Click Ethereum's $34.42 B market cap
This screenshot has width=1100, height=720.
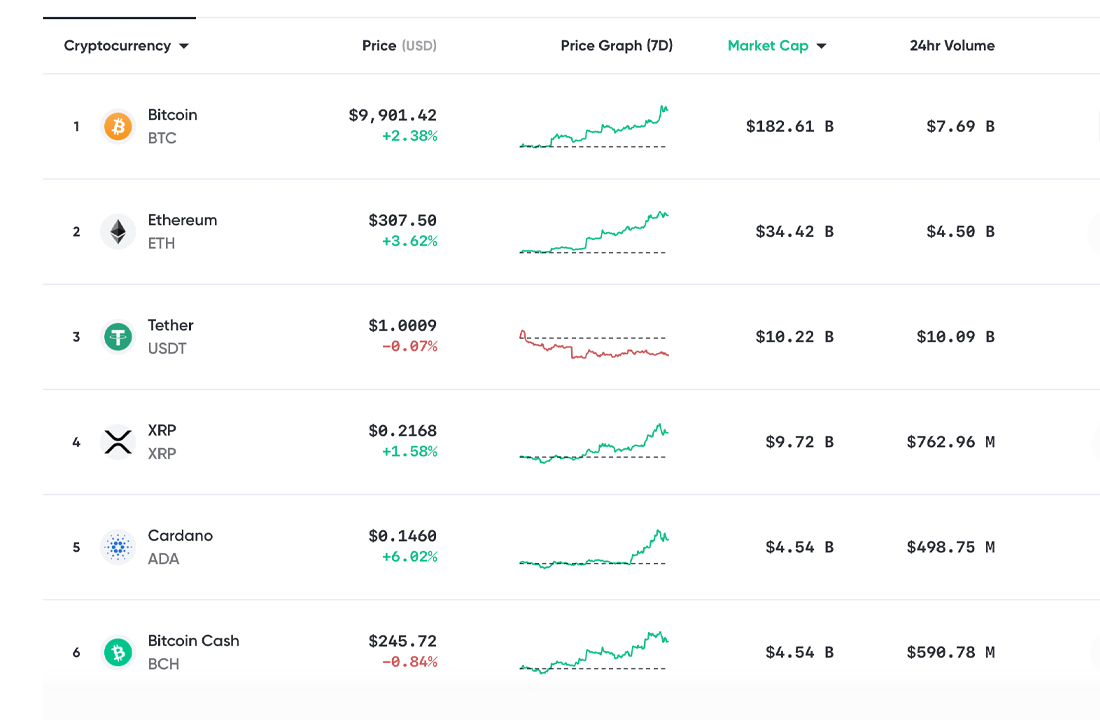[x=794, y=232]
